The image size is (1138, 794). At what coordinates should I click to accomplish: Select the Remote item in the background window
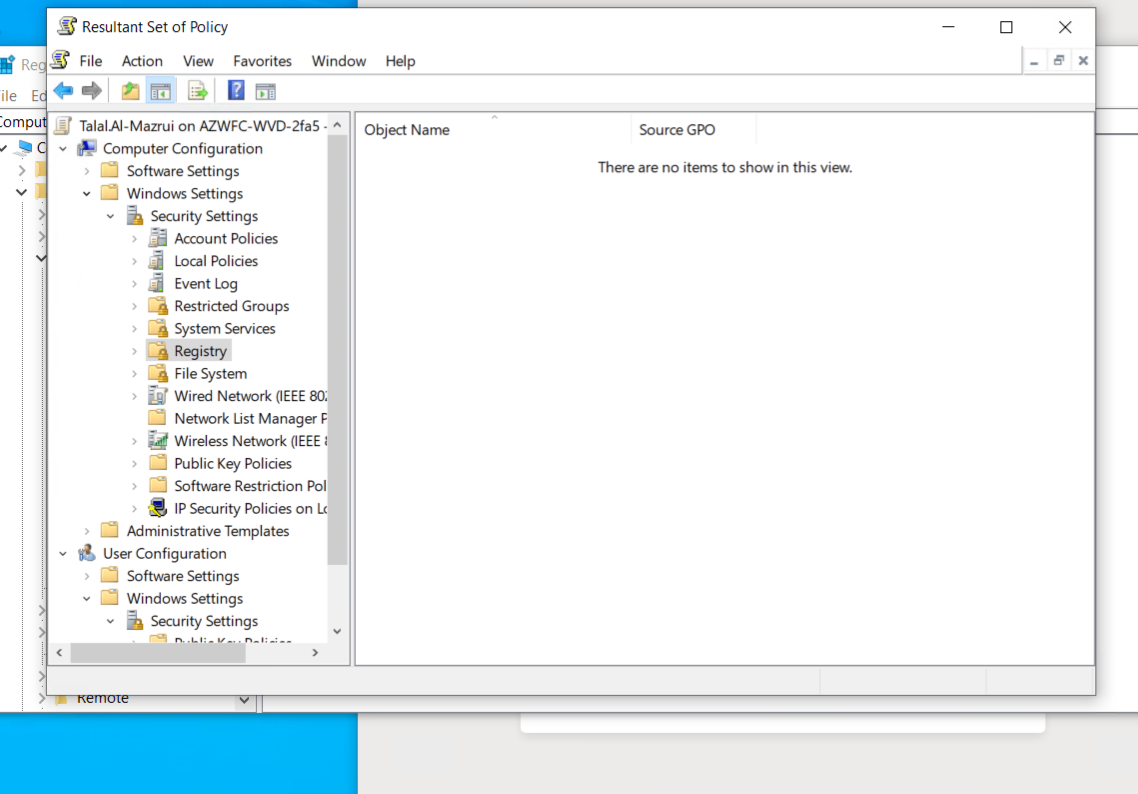click(x=105, y=697)
